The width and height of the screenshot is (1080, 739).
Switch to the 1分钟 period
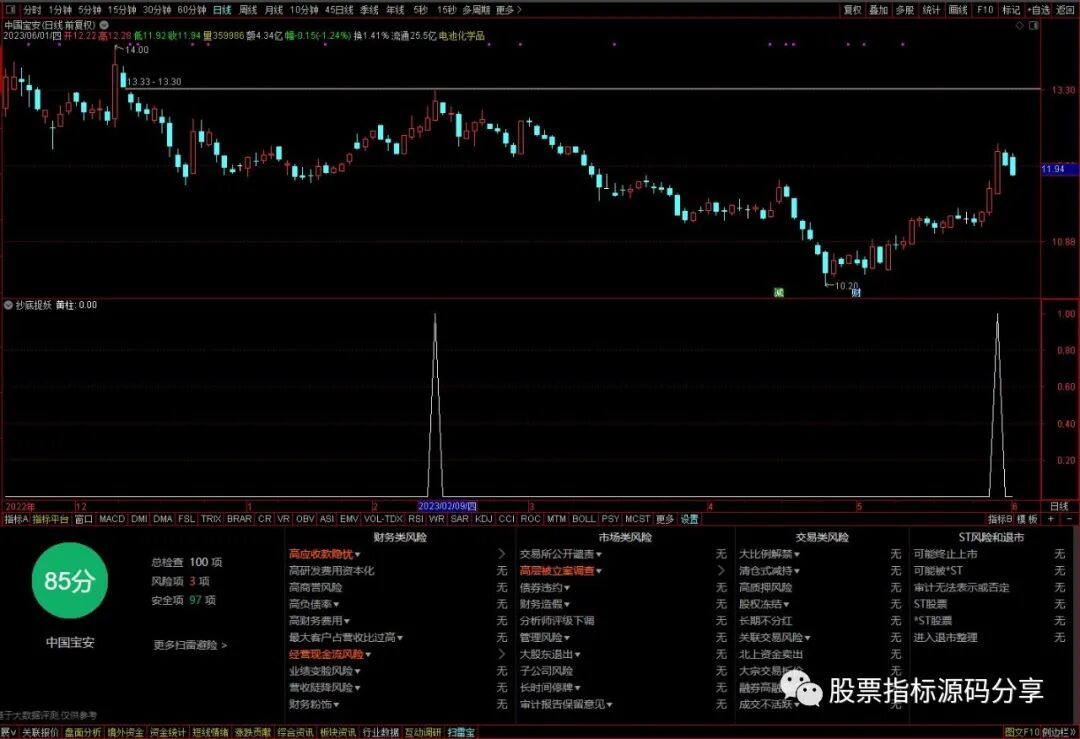click(x=60, y=10)
